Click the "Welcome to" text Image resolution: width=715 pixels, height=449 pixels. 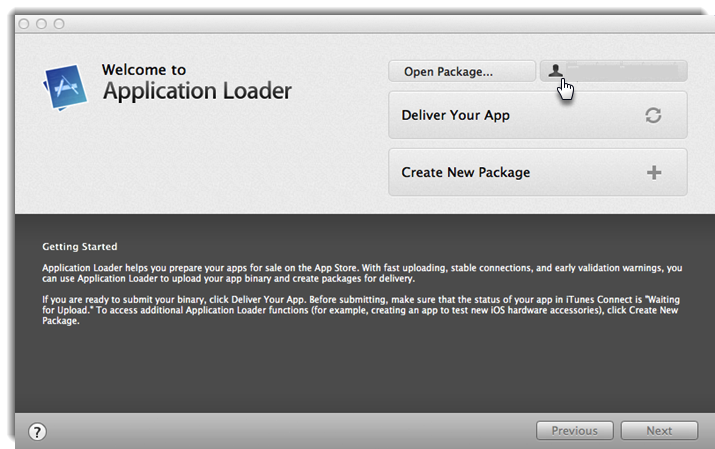pos(144,70)
